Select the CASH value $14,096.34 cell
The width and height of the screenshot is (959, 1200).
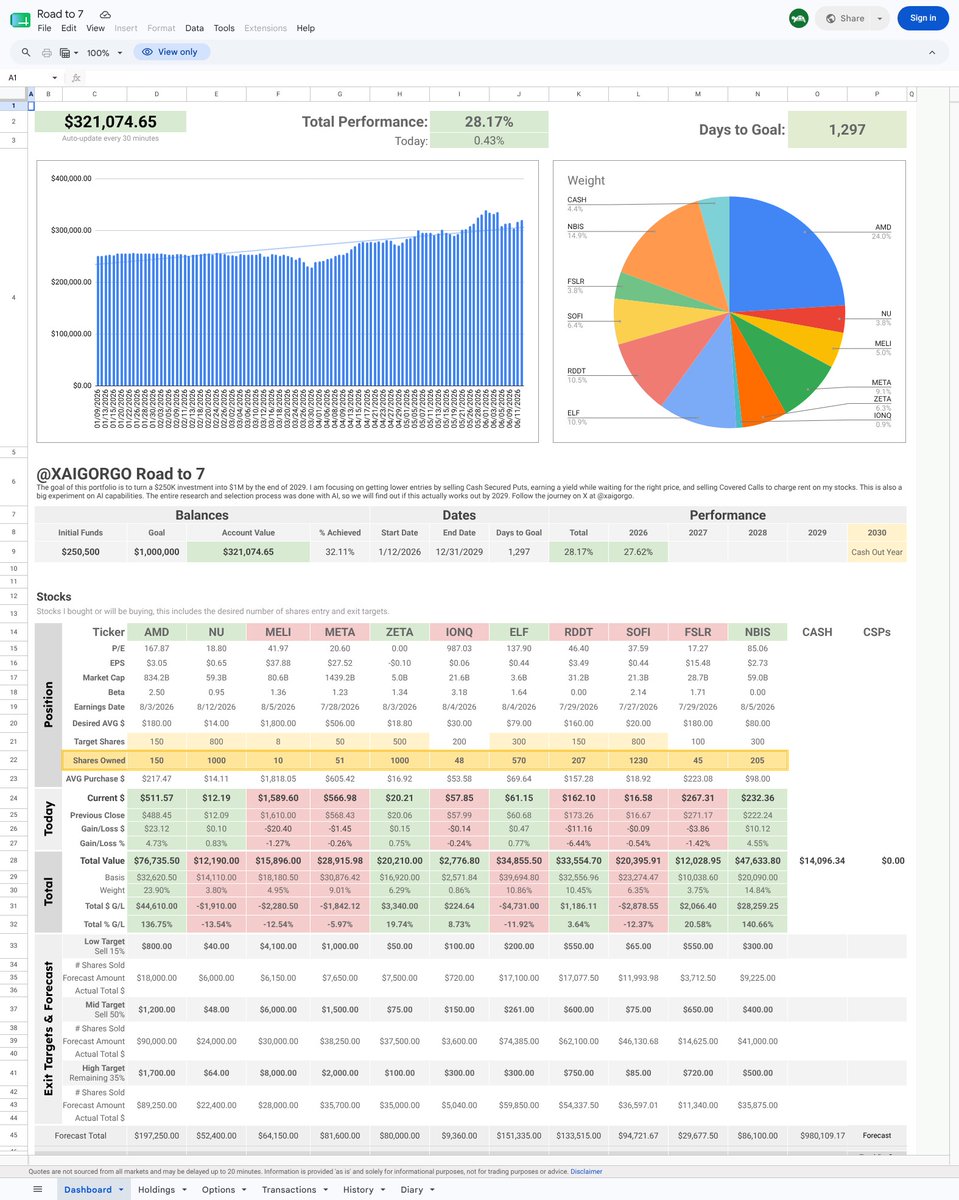tap(817, 860)
